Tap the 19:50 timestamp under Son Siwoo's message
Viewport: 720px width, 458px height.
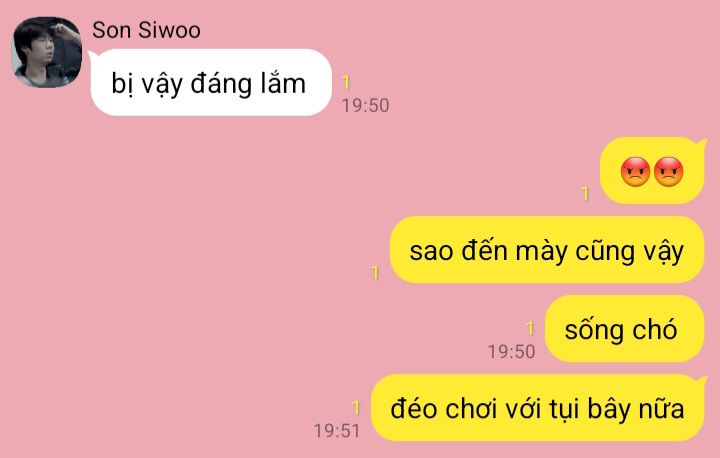(x=366, y=105)
